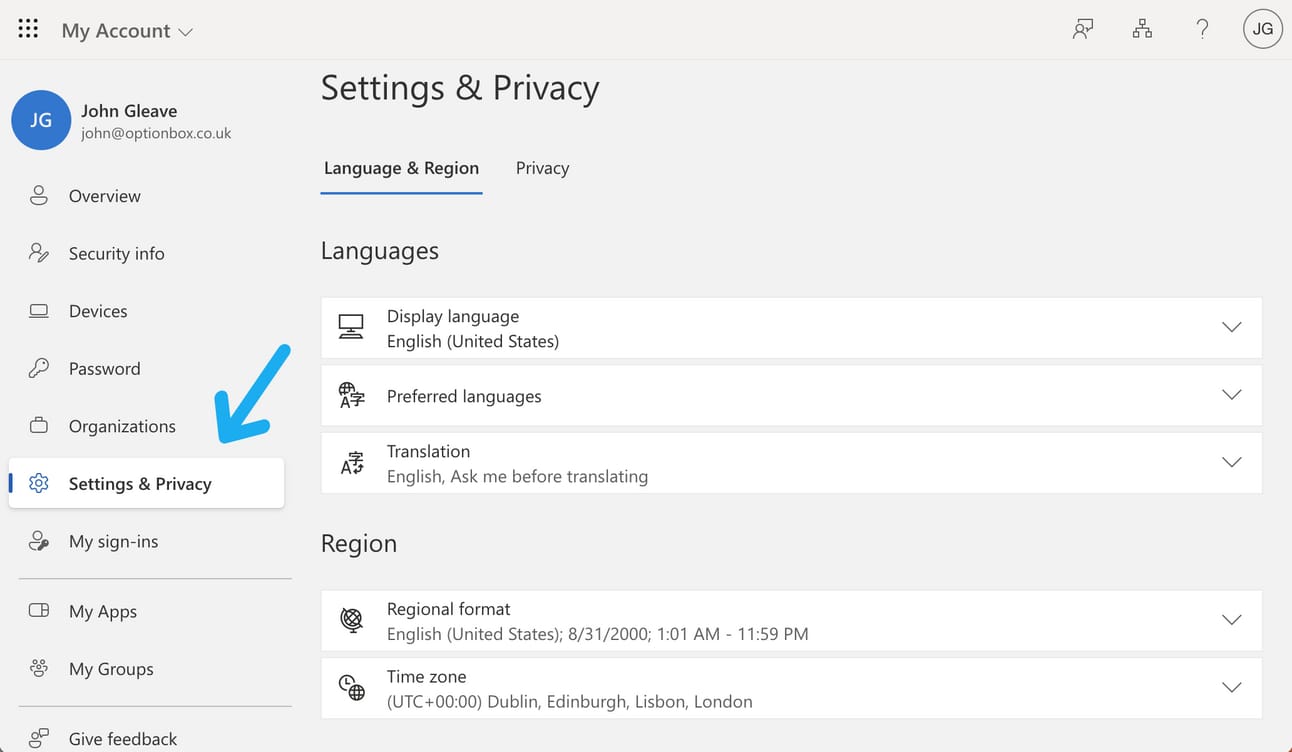
Task: Click the Password key icon
Action: point(39,368)
